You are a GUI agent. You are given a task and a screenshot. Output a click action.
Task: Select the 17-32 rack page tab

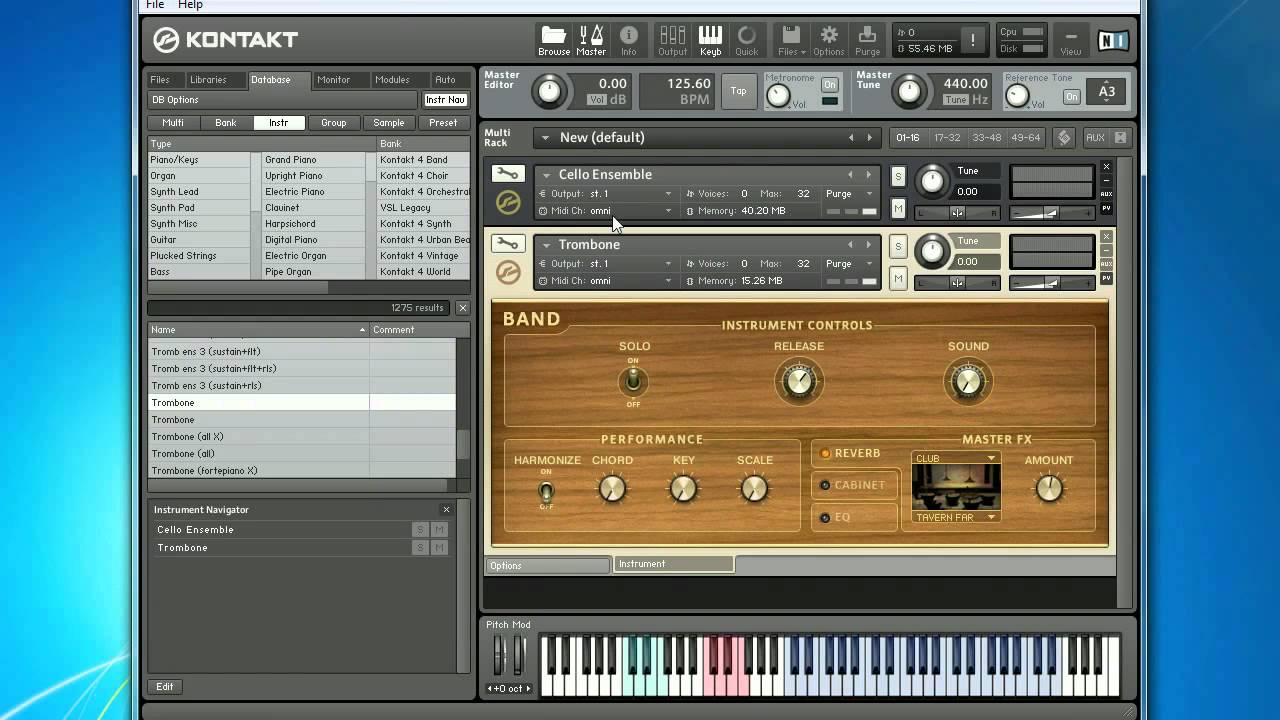(x=946, y=138)
